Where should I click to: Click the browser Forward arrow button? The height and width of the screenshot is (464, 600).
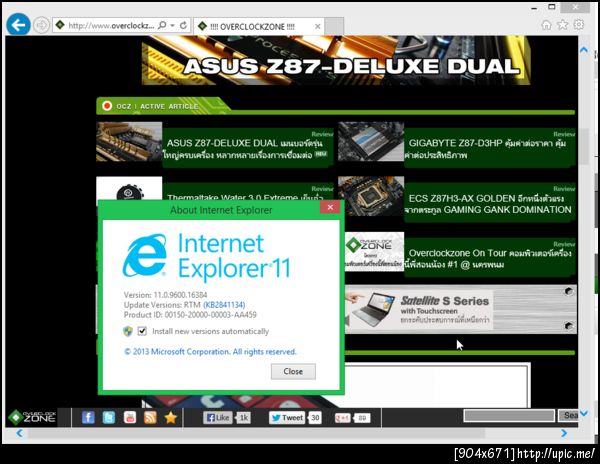(x=41, y=25)
